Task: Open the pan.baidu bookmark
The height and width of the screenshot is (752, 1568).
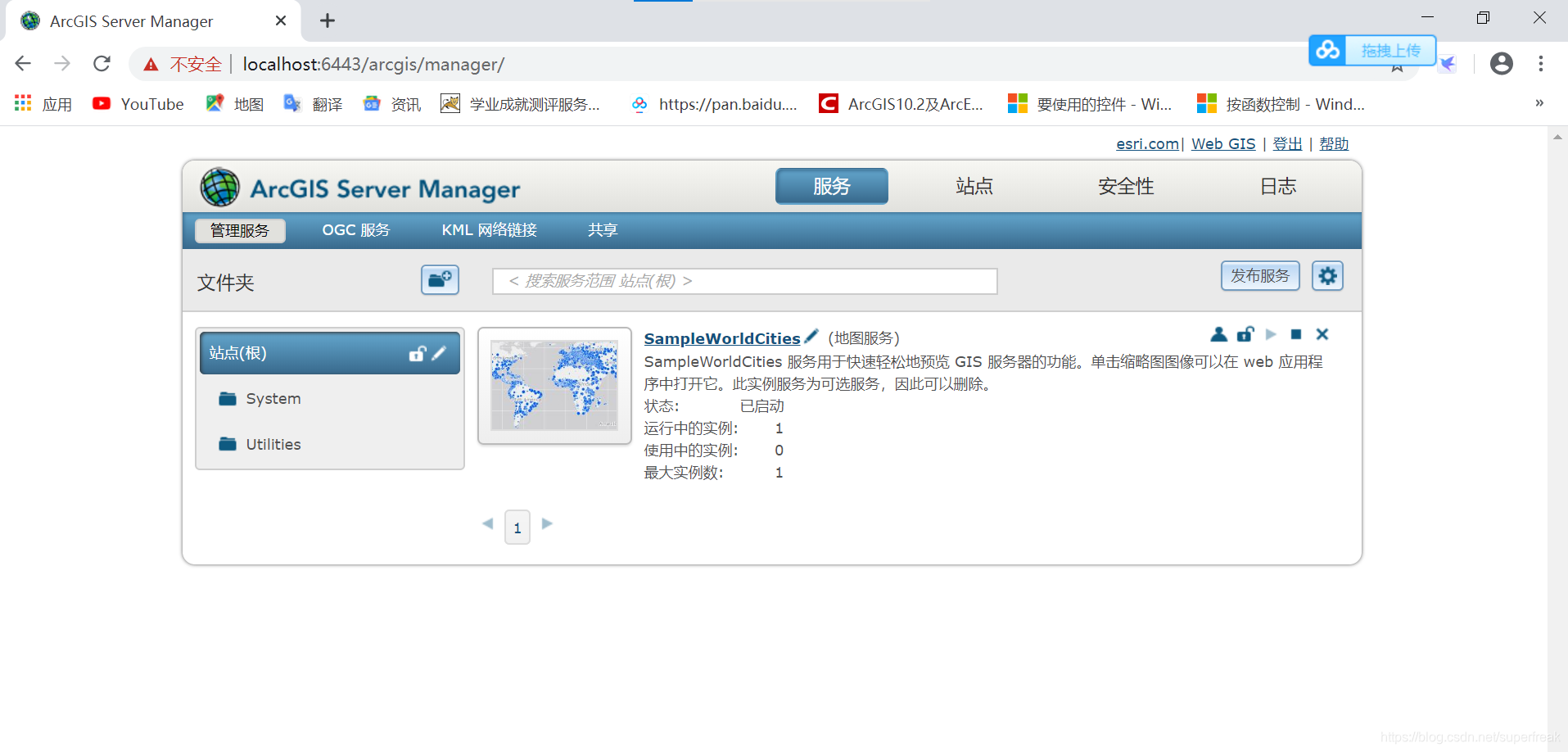Action: [x=713, y=104]
